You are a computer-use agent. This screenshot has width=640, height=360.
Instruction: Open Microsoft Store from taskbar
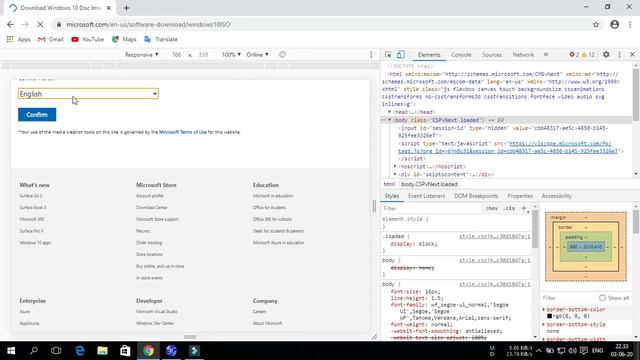[x=125, y=351]
